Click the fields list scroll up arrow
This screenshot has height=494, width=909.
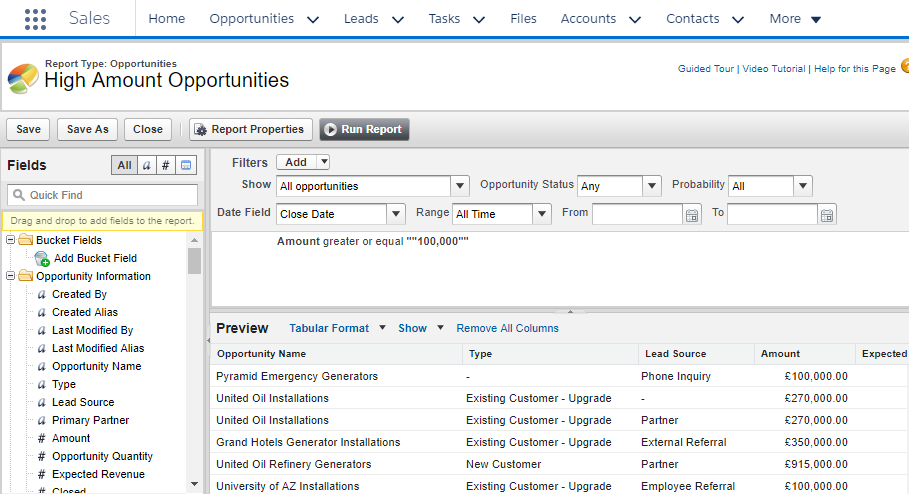[194, 239]
